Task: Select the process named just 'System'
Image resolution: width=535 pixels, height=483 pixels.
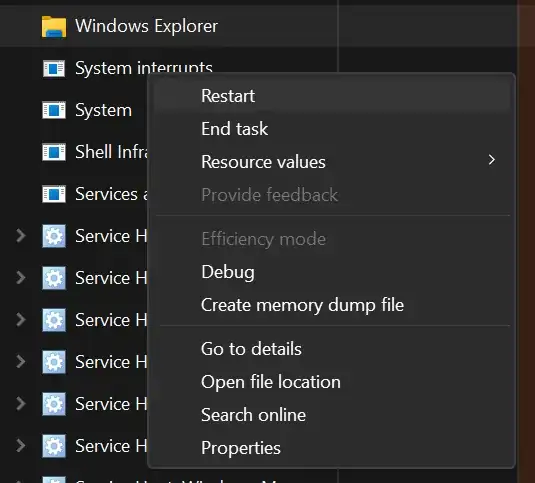Action: click(x=103, y=110)
